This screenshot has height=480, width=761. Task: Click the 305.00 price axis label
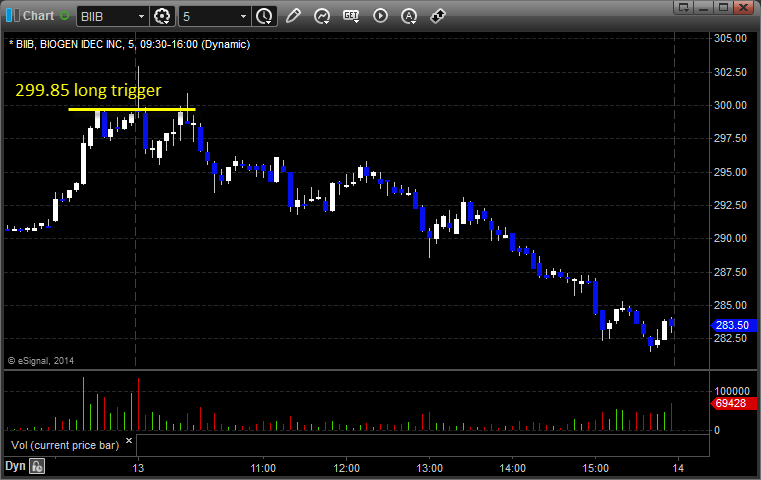click(730, 38)
